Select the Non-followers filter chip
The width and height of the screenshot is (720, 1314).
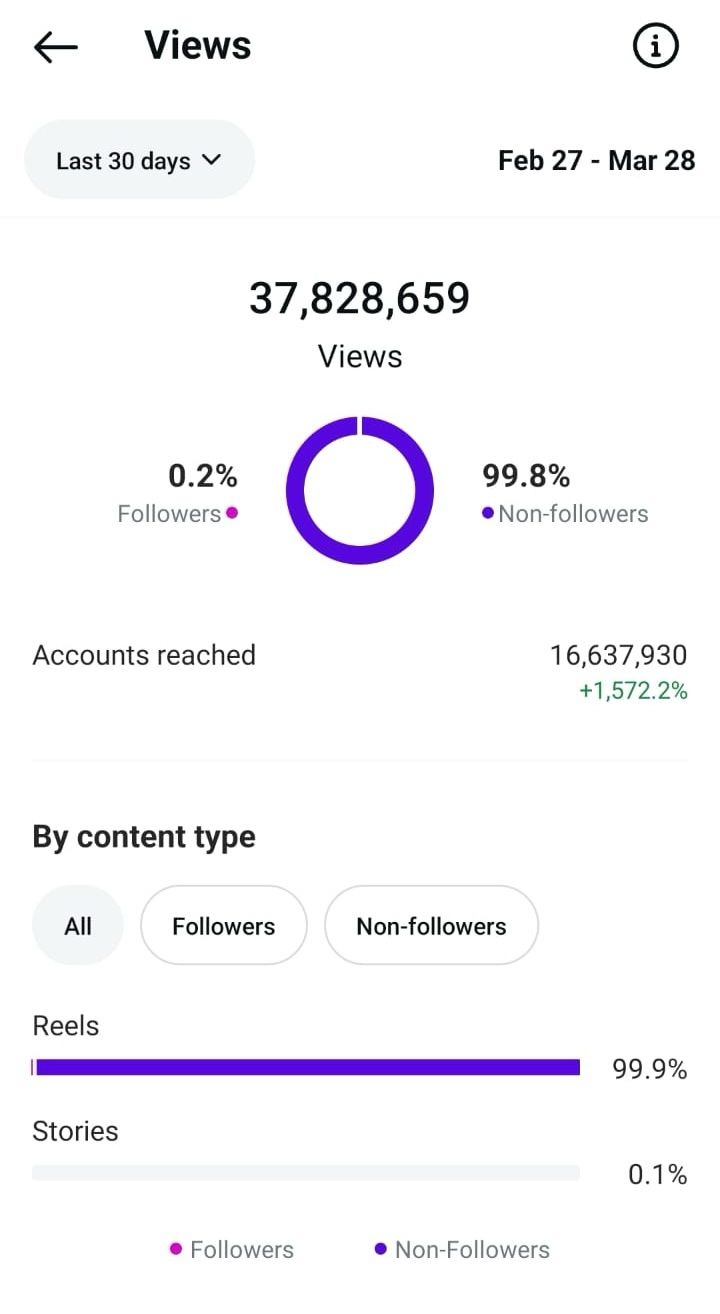432,925
